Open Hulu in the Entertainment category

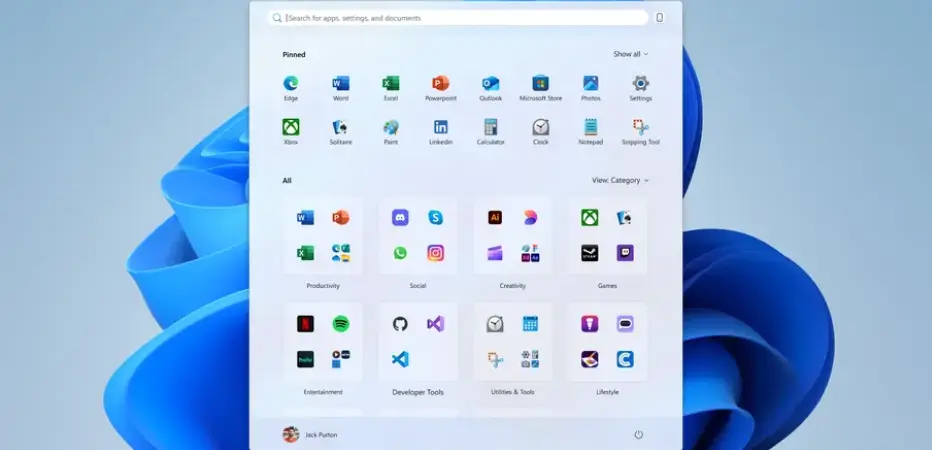(306, 359)
